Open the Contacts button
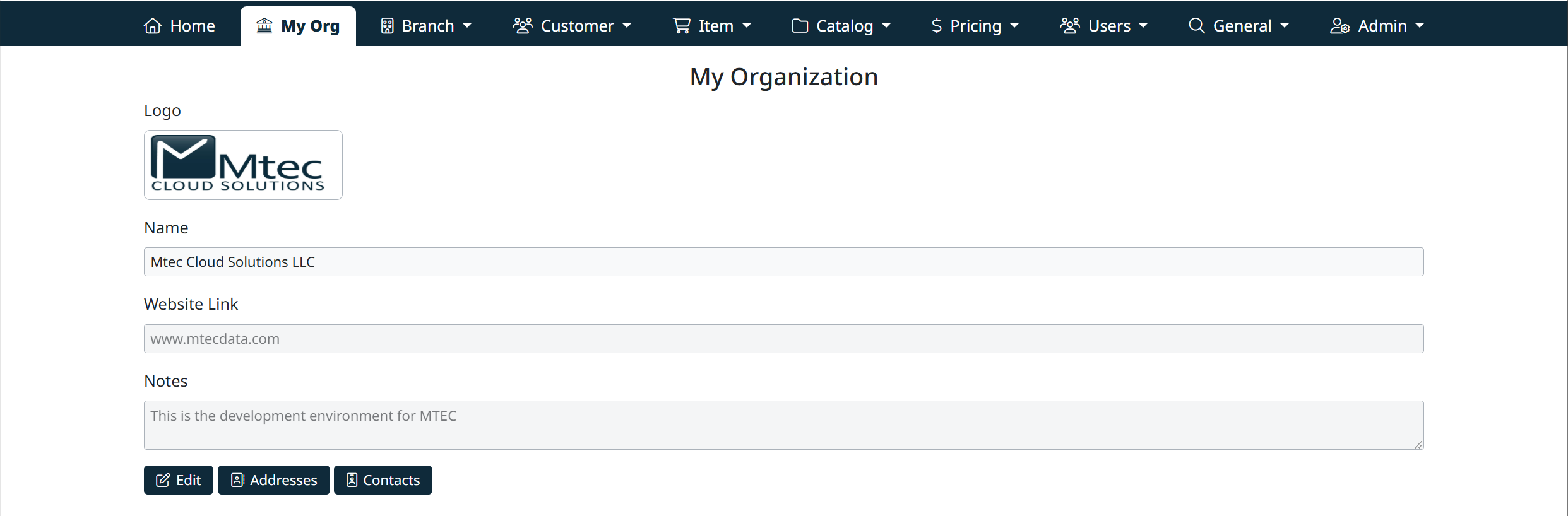This screenshot has width=1568, height=516. (383, 480)
